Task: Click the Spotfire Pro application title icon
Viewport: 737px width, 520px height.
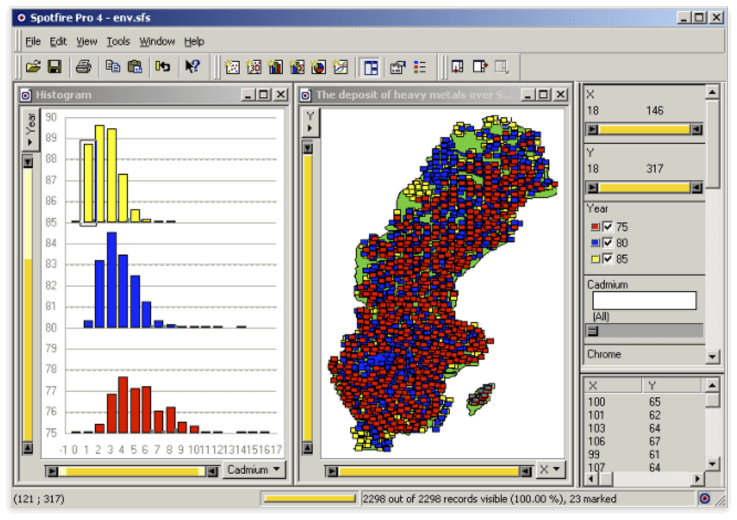Action: [21, 18]
